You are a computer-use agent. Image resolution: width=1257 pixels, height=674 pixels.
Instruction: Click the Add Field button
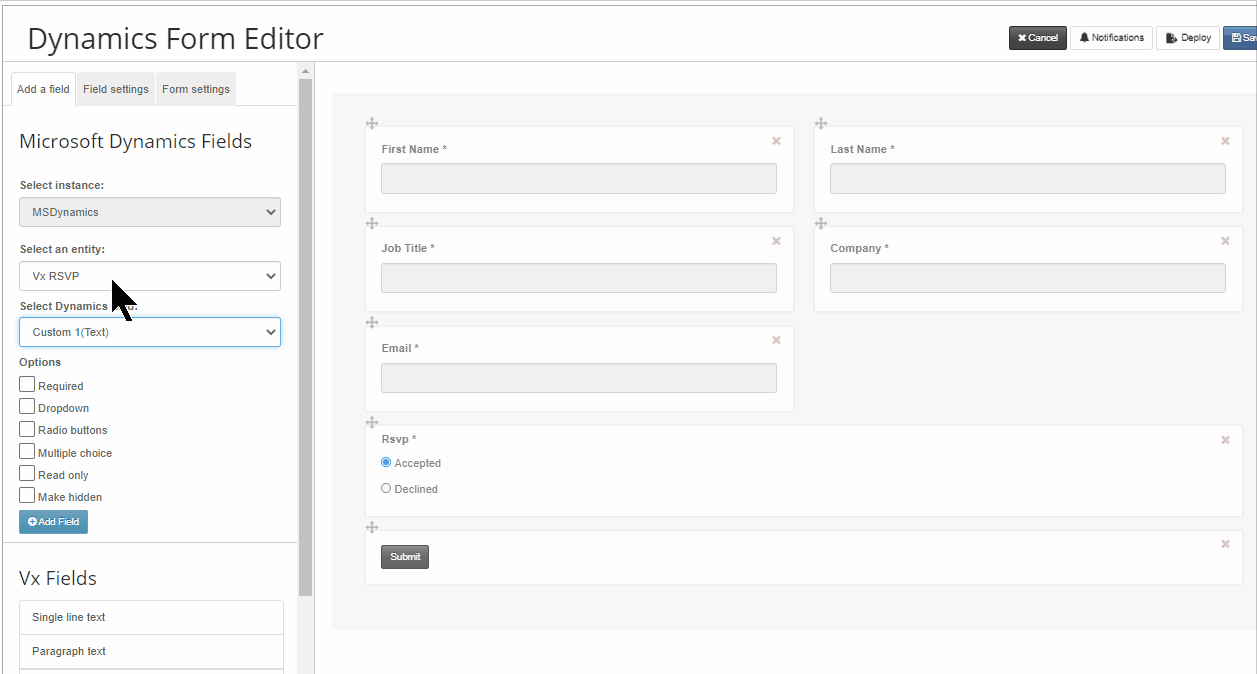tap(53, 522)
